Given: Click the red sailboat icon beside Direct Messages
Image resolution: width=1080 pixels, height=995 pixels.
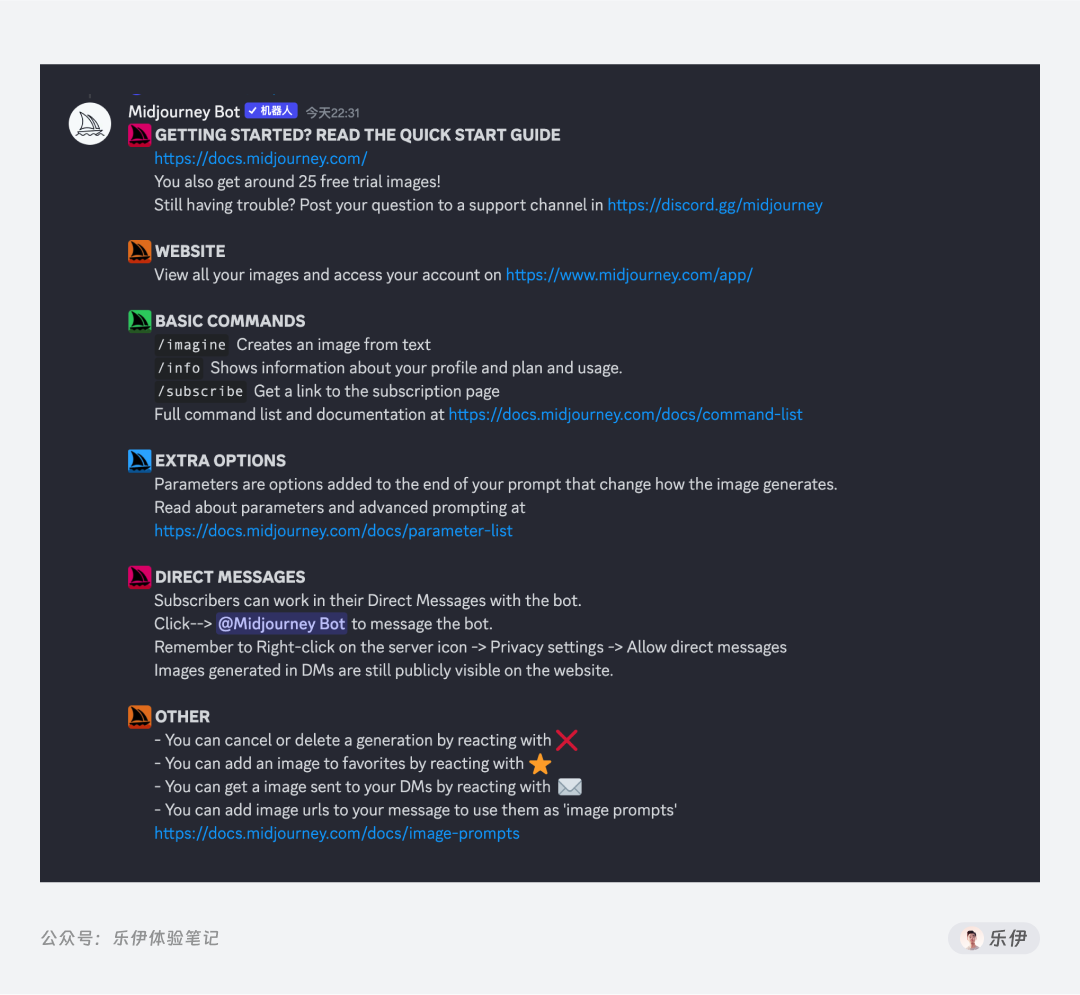Looking at the screenshot, I should pos(139,577).
